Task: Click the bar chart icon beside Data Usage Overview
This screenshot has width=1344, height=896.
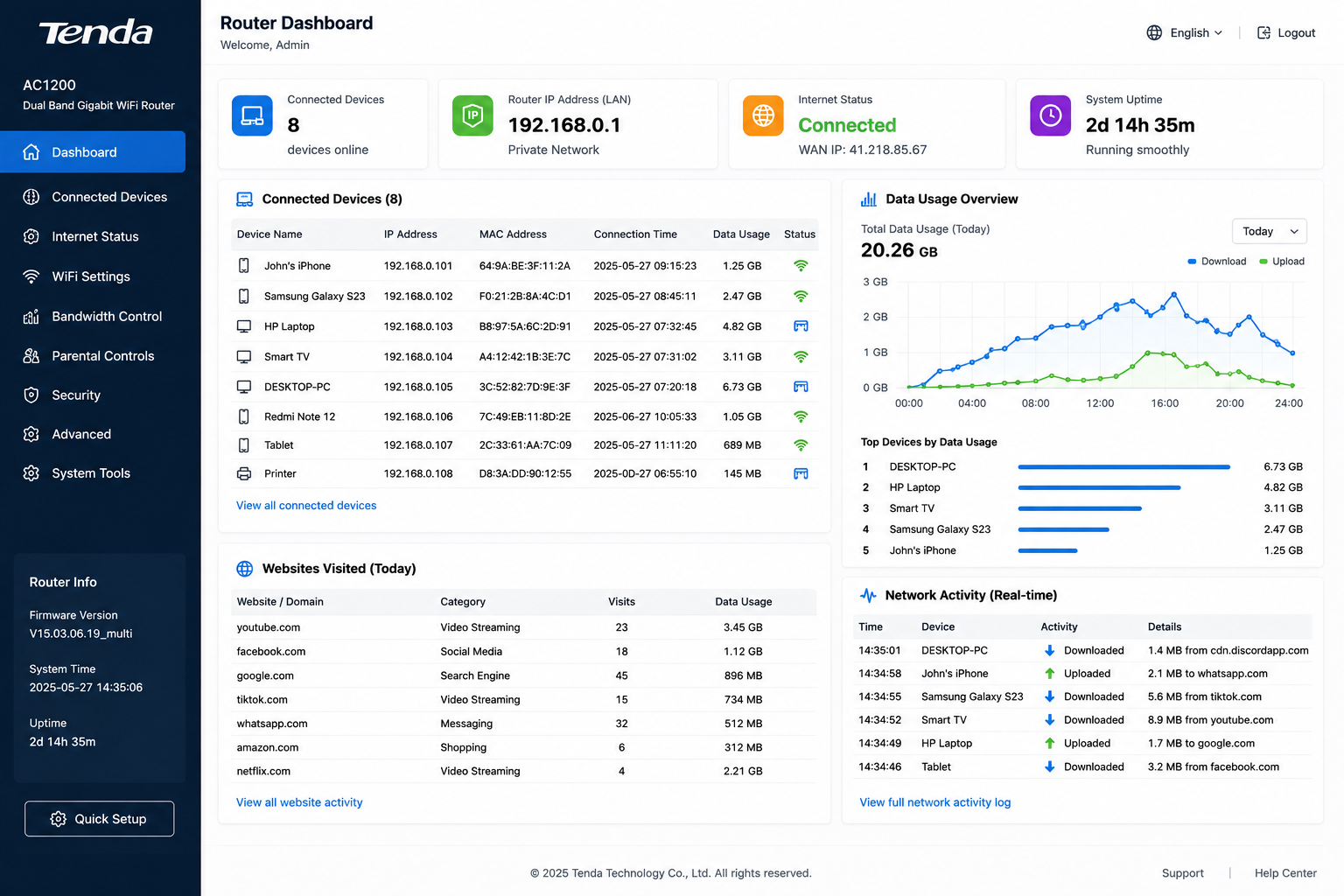Action: click(869, 199)
